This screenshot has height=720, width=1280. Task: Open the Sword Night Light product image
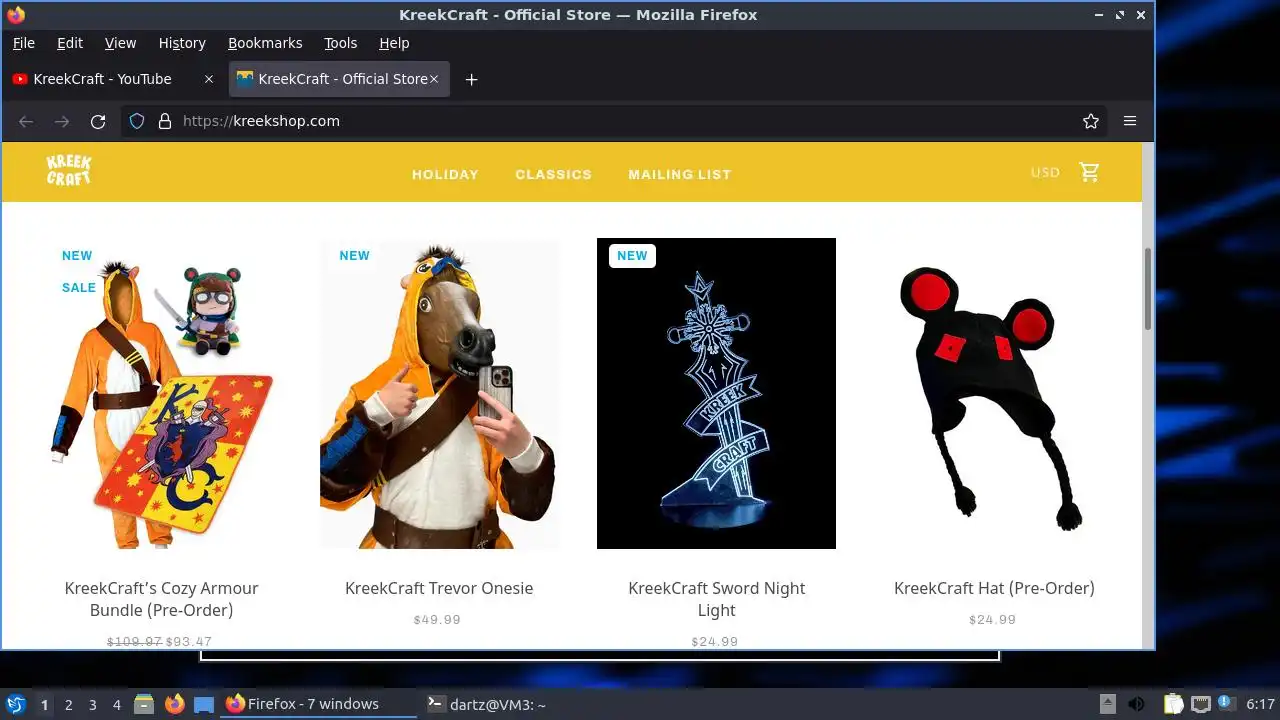[x=716, y=393]
